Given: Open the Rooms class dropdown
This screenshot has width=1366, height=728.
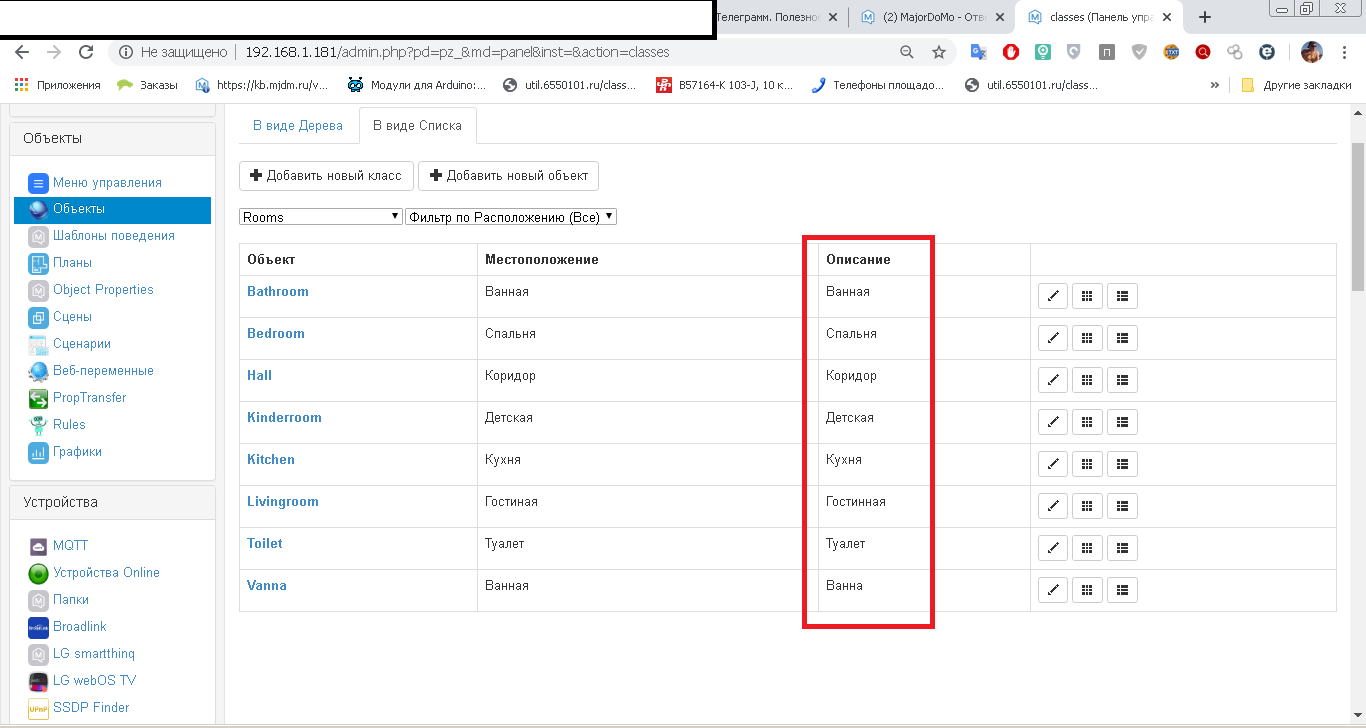Looking at the screenshot, I should point(321,217).
